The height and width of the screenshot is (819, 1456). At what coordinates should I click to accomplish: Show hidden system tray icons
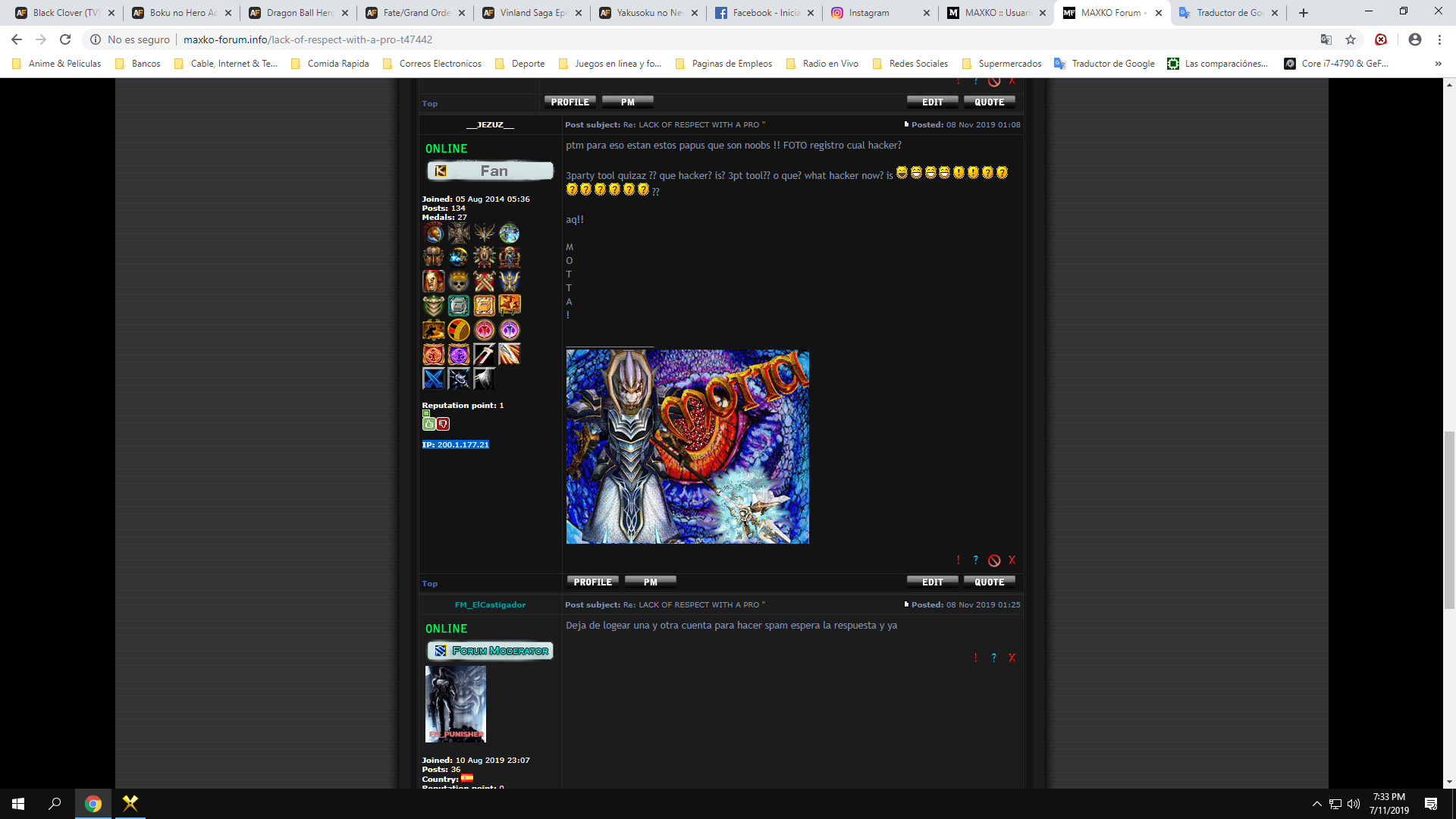click(x=1317, y=804)
